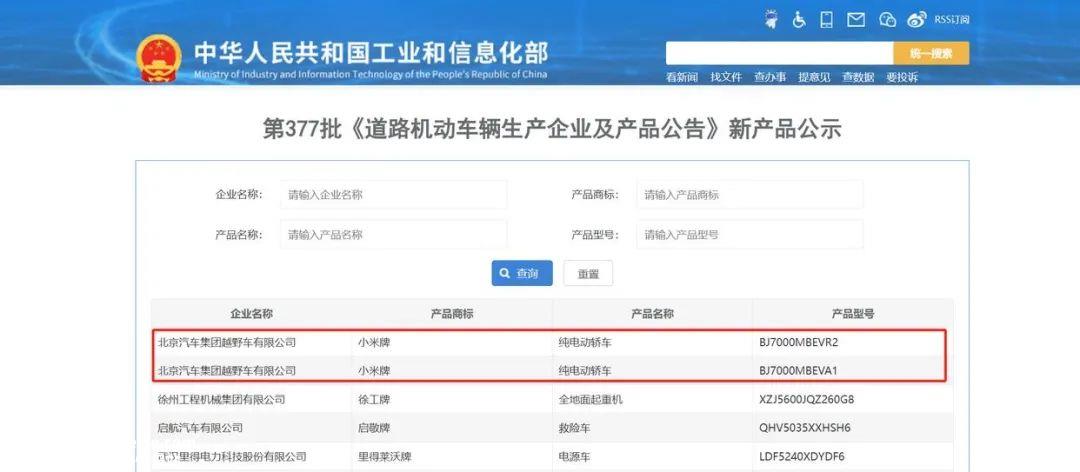1080x472 pixels.
Task: Open the WeChat icon in the header
Action: 887,20
